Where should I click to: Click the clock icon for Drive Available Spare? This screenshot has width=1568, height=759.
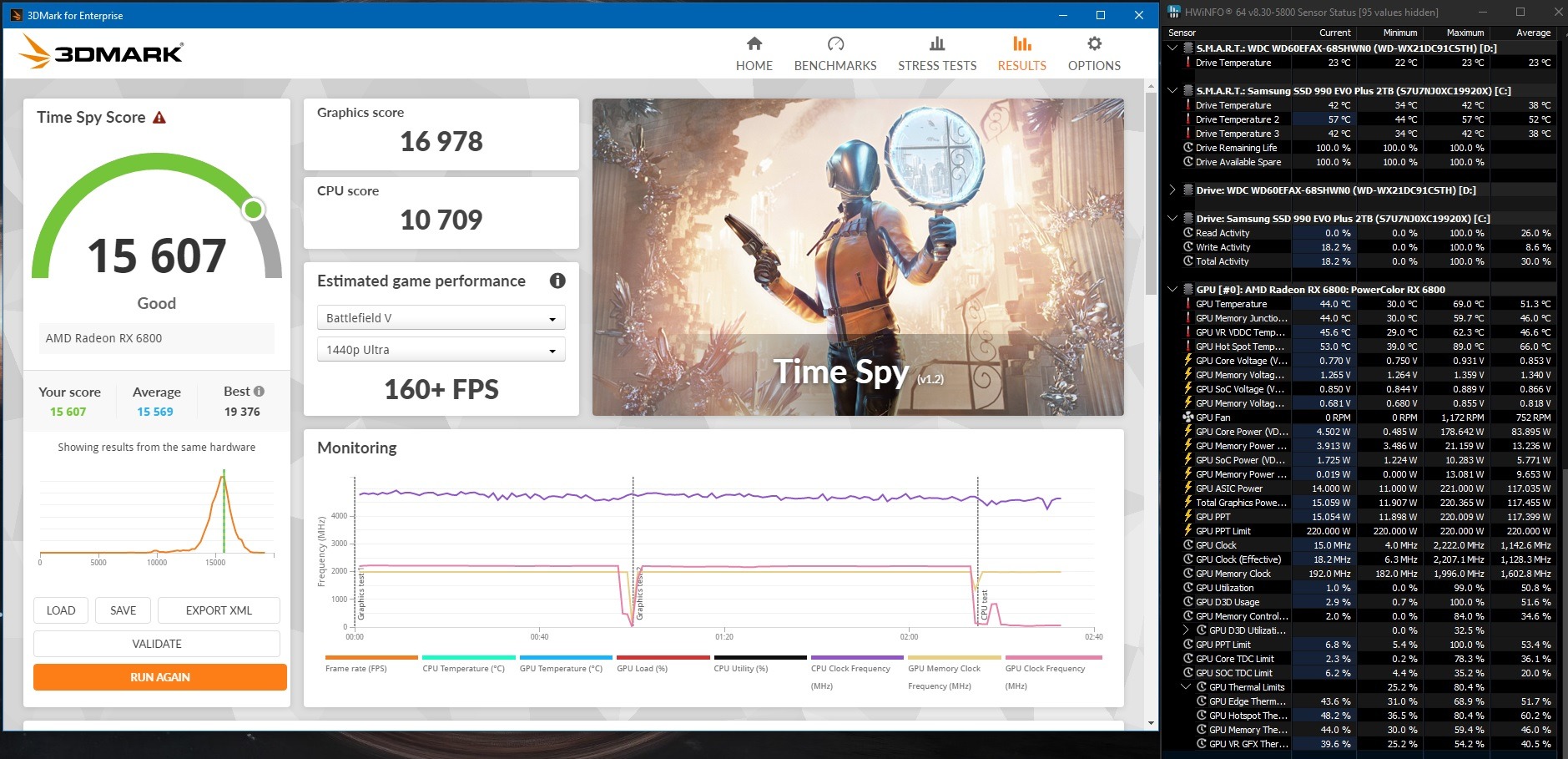coord(1188,162)
